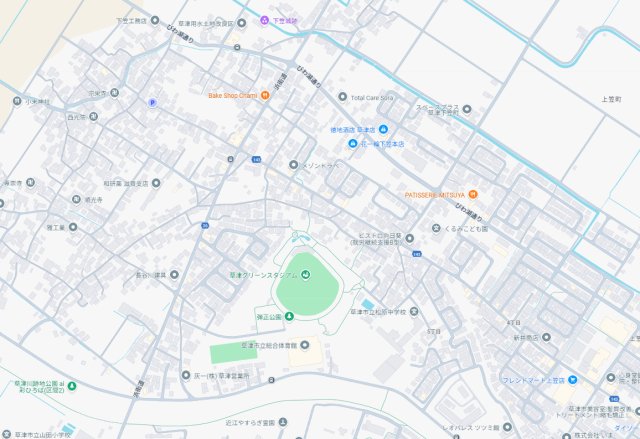Click the 上笠町 district name label
The height and width of the screenshot is (439, 640).
[611, 100]
